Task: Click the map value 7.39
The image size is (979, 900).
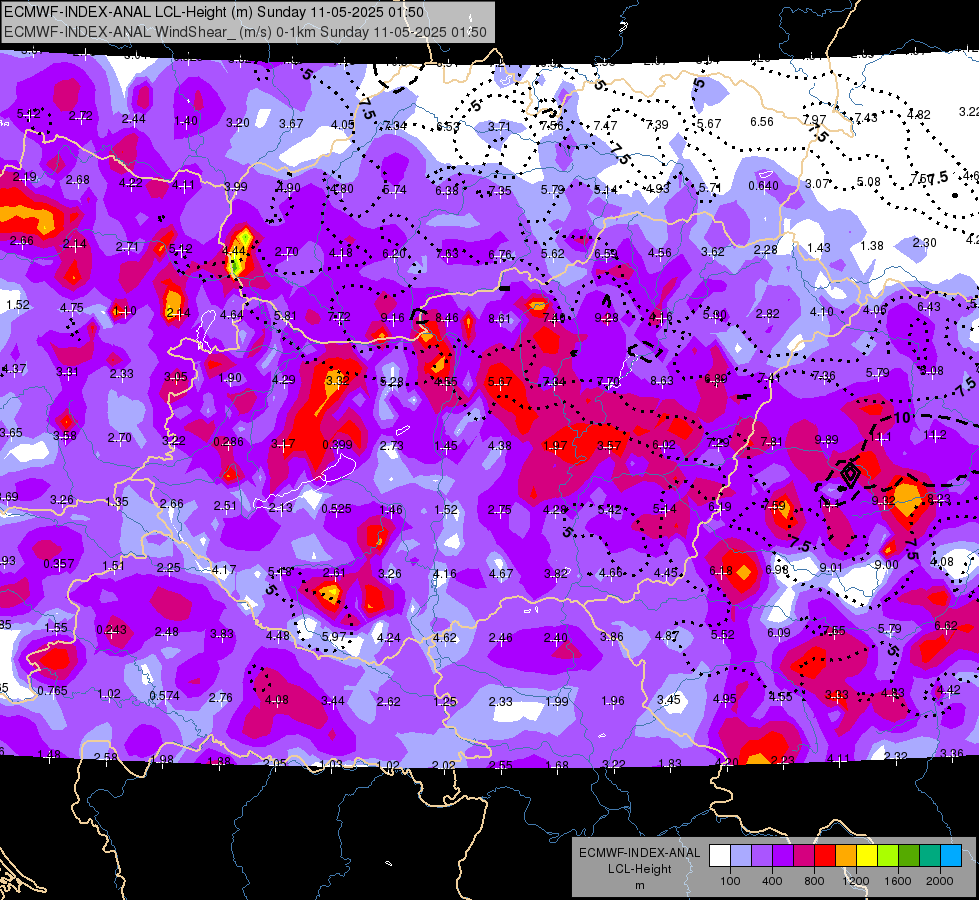Action: [657, 125]
